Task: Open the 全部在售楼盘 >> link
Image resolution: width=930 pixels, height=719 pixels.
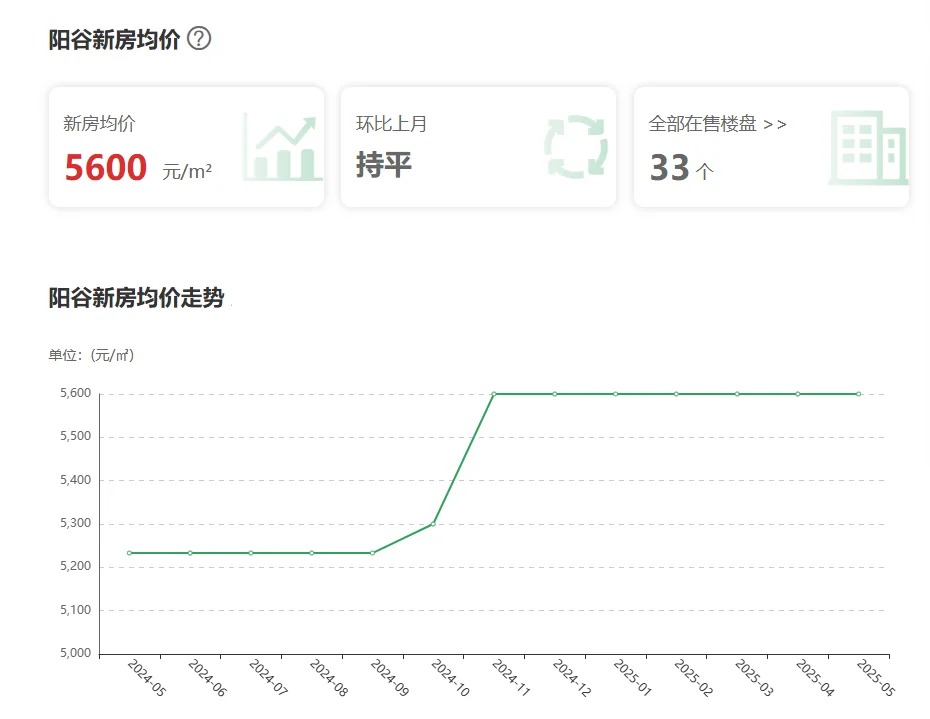Action: coord(717,124)
